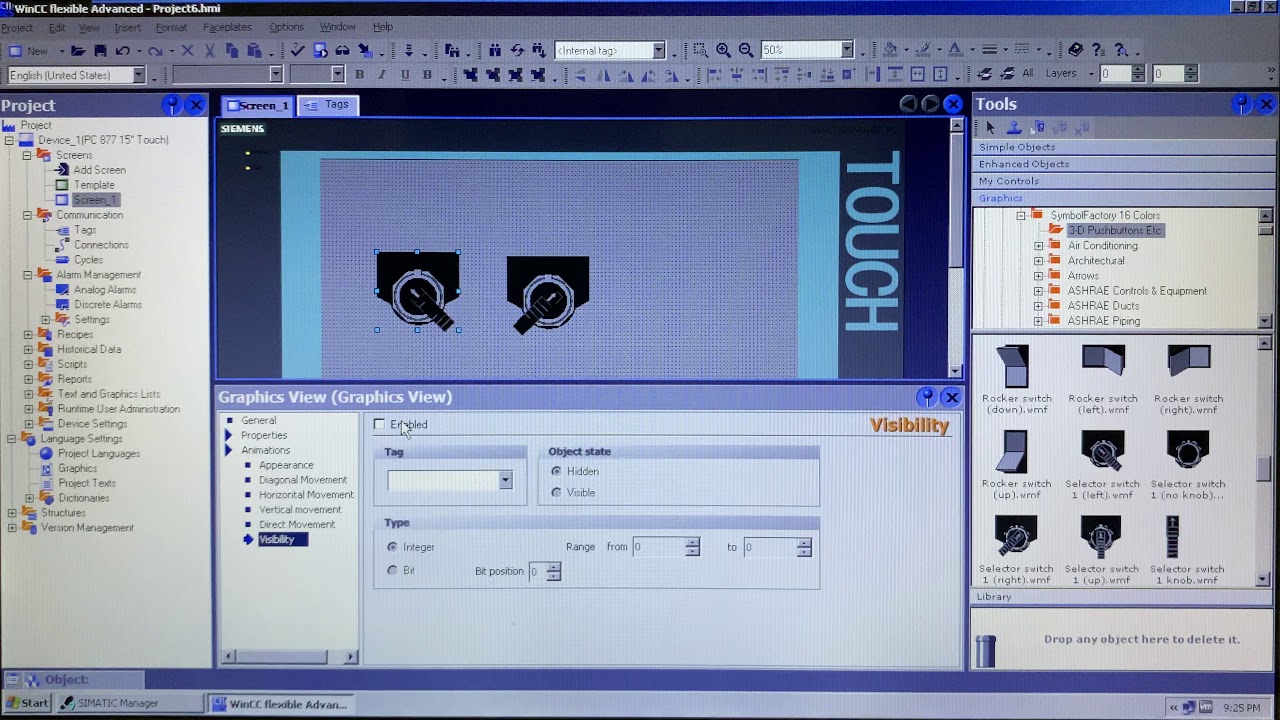This screenshot has height=720, width=1280.
Task: Click the Range to input field
Action: point(769,547)
